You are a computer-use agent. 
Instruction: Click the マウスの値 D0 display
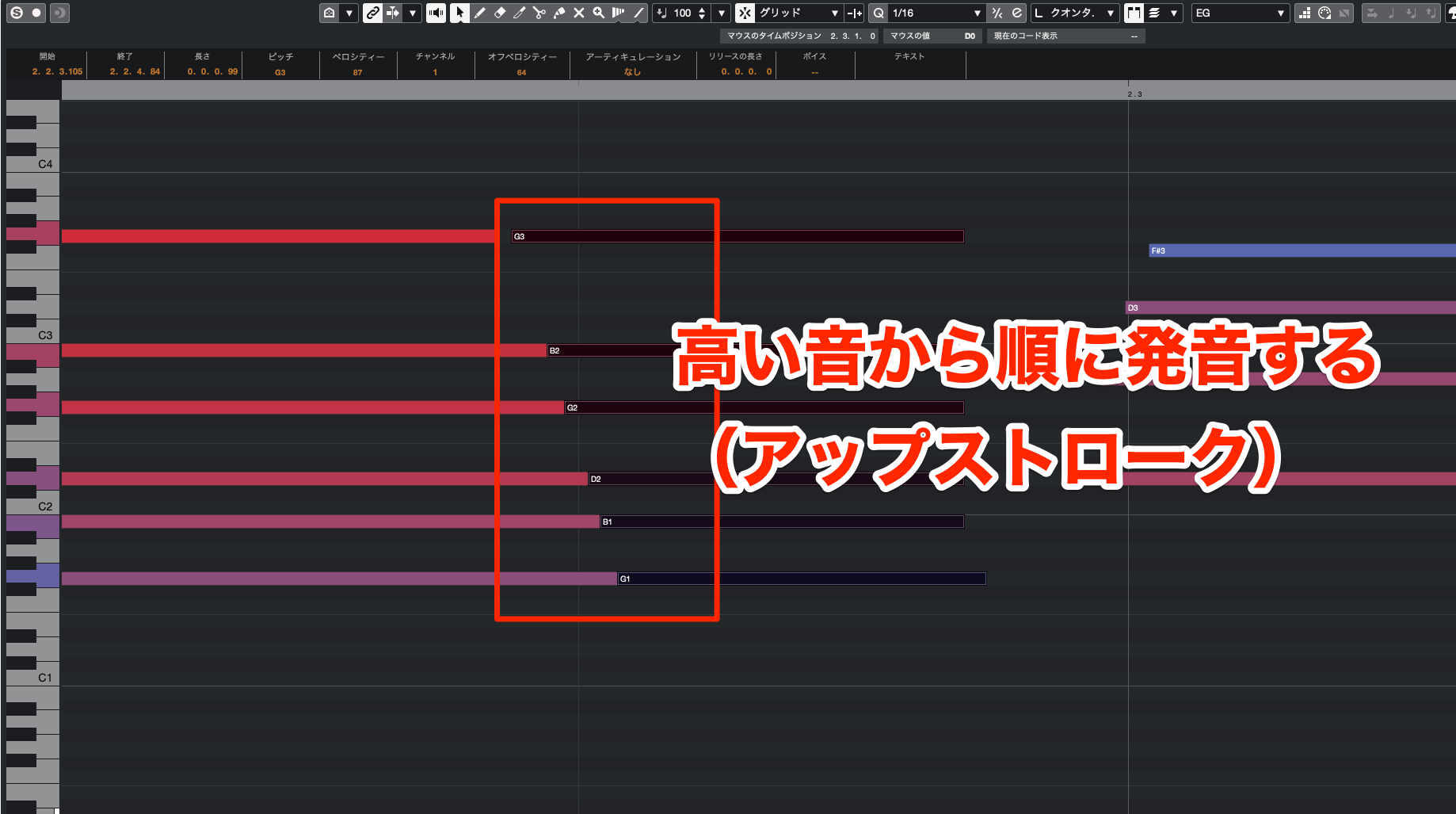pos(932,36)
